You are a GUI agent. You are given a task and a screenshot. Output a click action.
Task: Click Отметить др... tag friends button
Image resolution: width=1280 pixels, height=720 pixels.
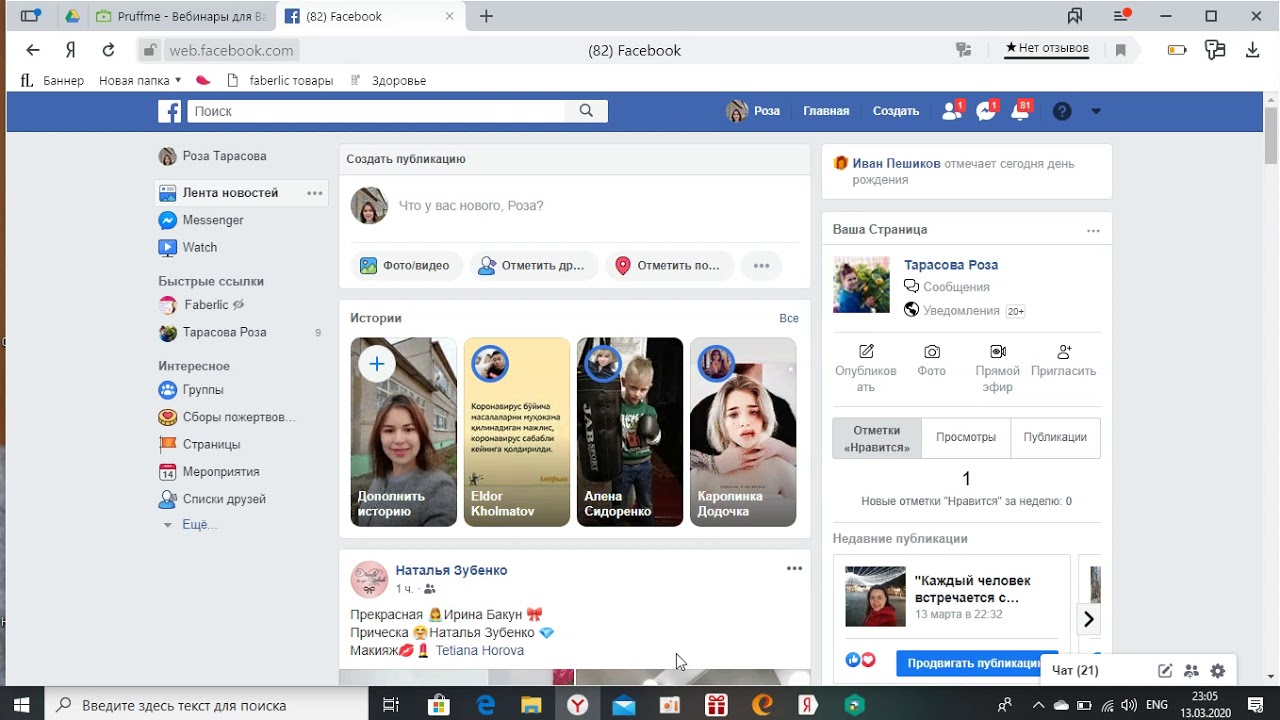(533, 266)
